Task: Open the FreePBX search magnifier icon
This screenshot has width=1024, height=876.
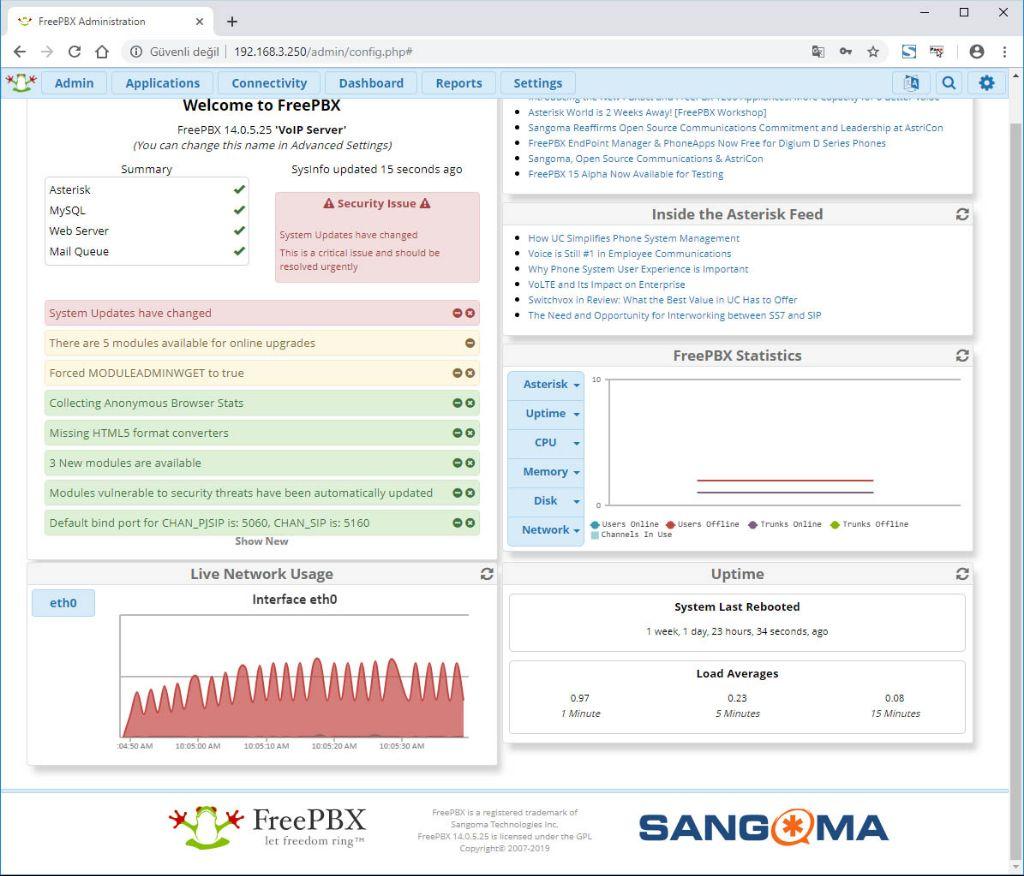Action: (948, 83)
